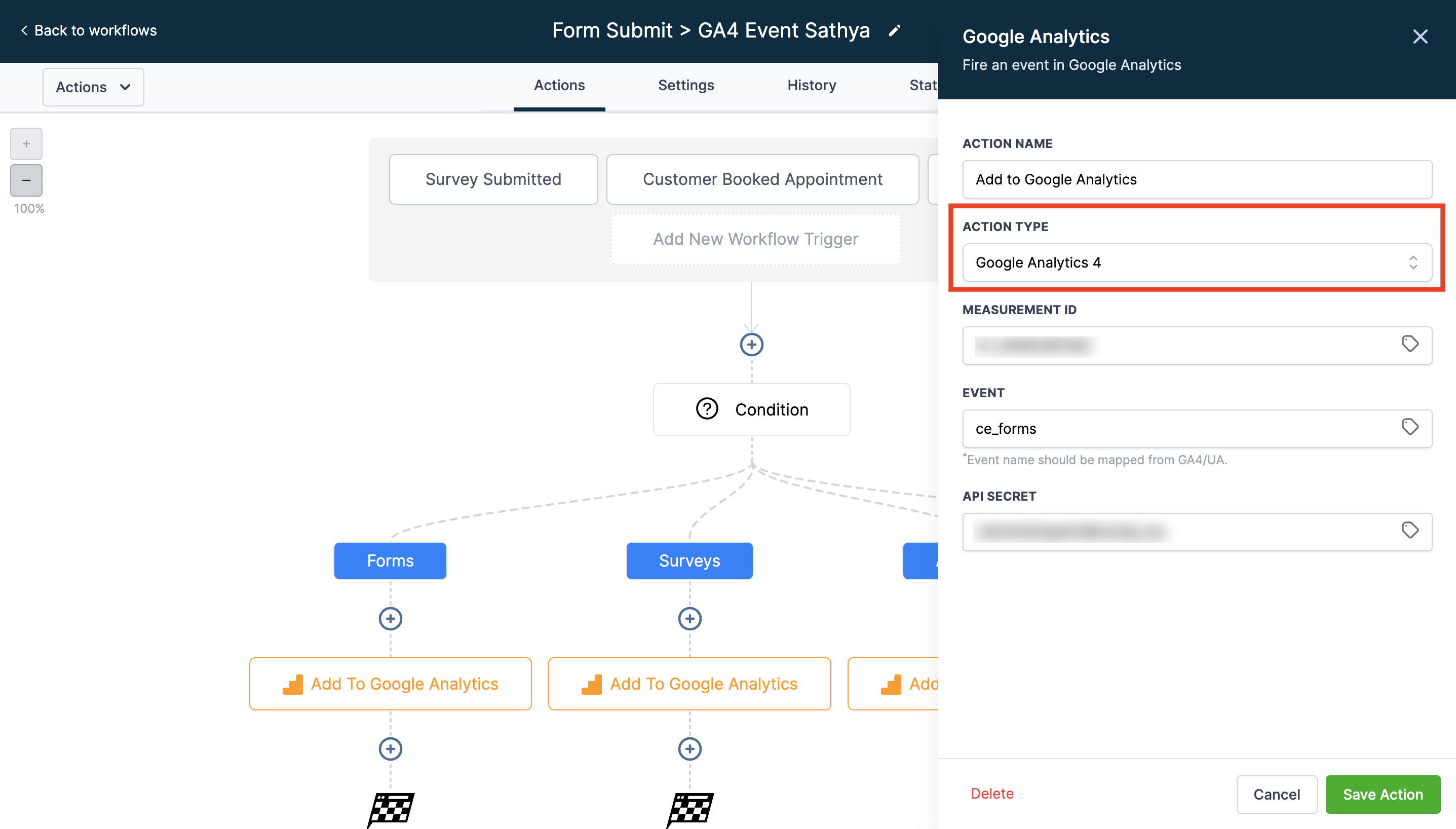1456x829 pixels.
Task: Close the Google Analytics side panel
Action: pos(1420,37)
